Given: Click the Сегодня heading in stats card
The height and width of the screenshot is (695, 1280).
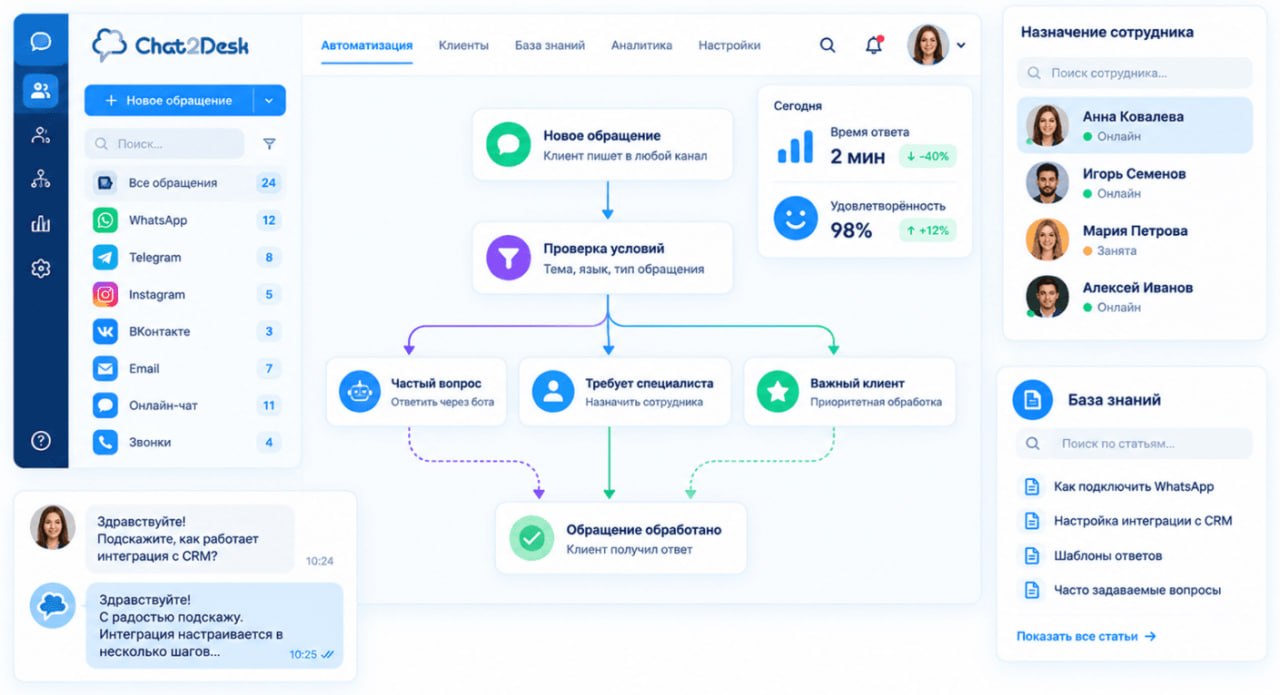Looking at the screenshot, I should click(798, 105).
